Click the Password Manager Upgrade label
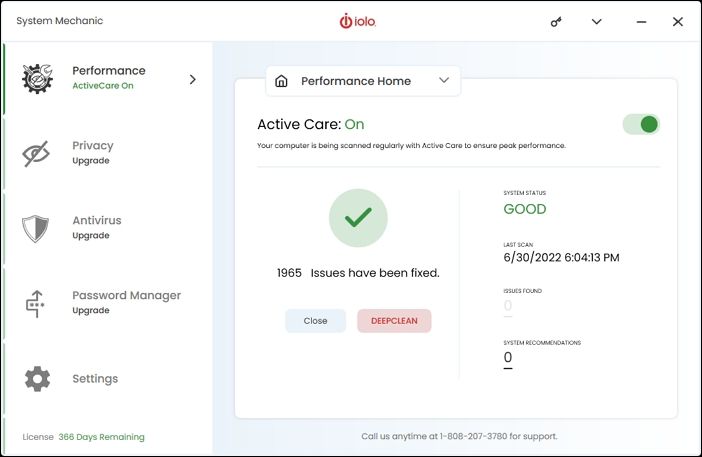 click(x=91, y=310)
